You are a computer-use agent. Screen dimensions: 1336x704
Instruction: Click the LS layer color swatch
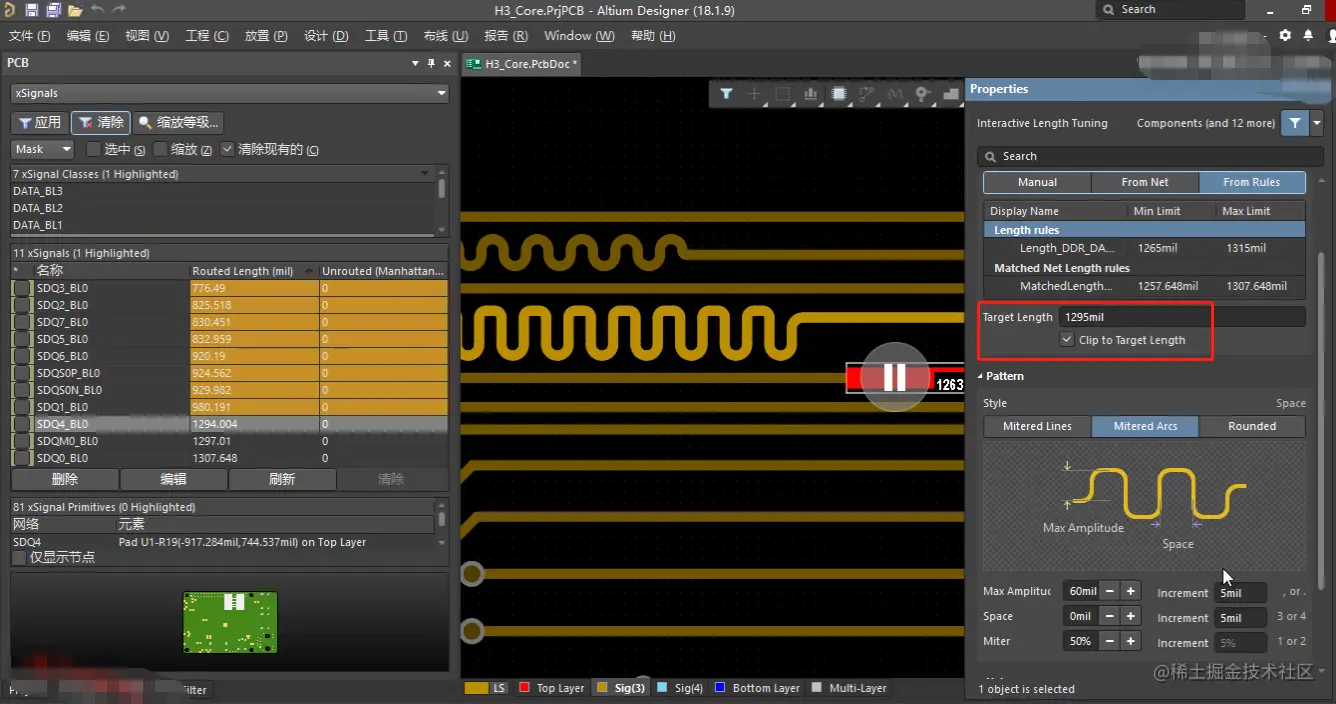pyautogui.click(x=476, y=688)
